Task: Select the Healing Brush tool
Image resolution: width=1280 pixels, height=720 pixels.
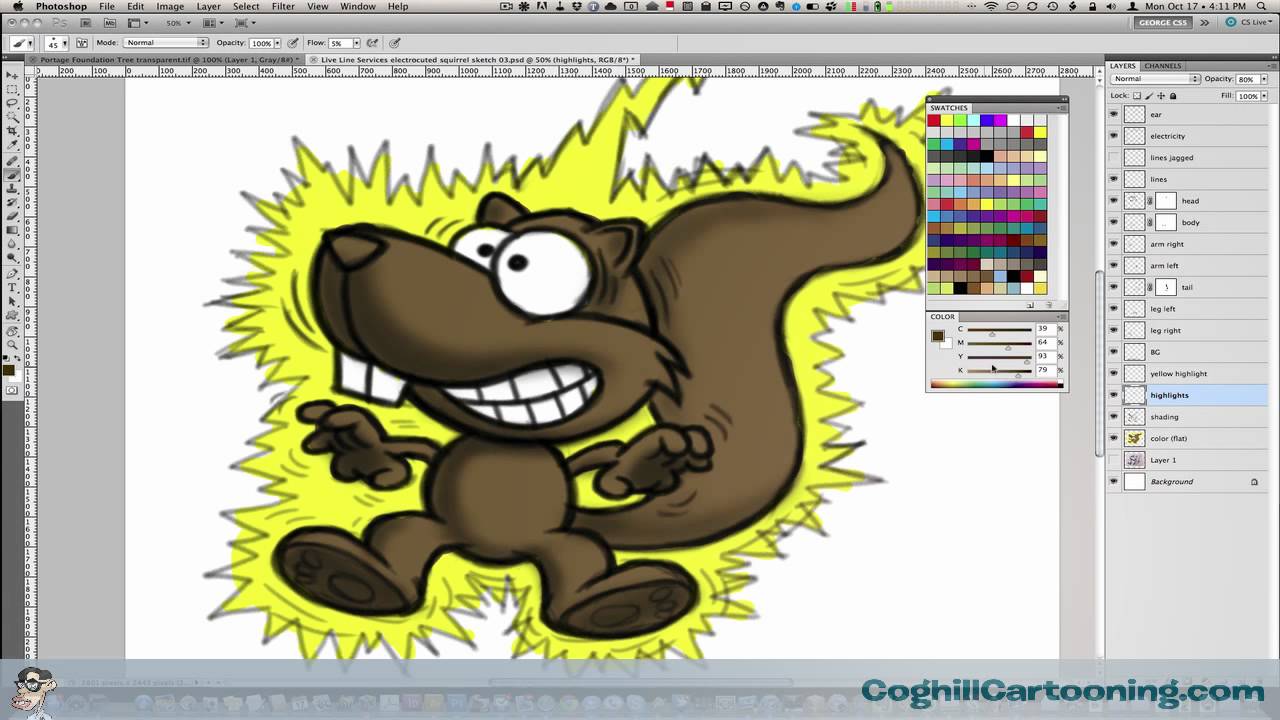Action: (x=12, y=160)
